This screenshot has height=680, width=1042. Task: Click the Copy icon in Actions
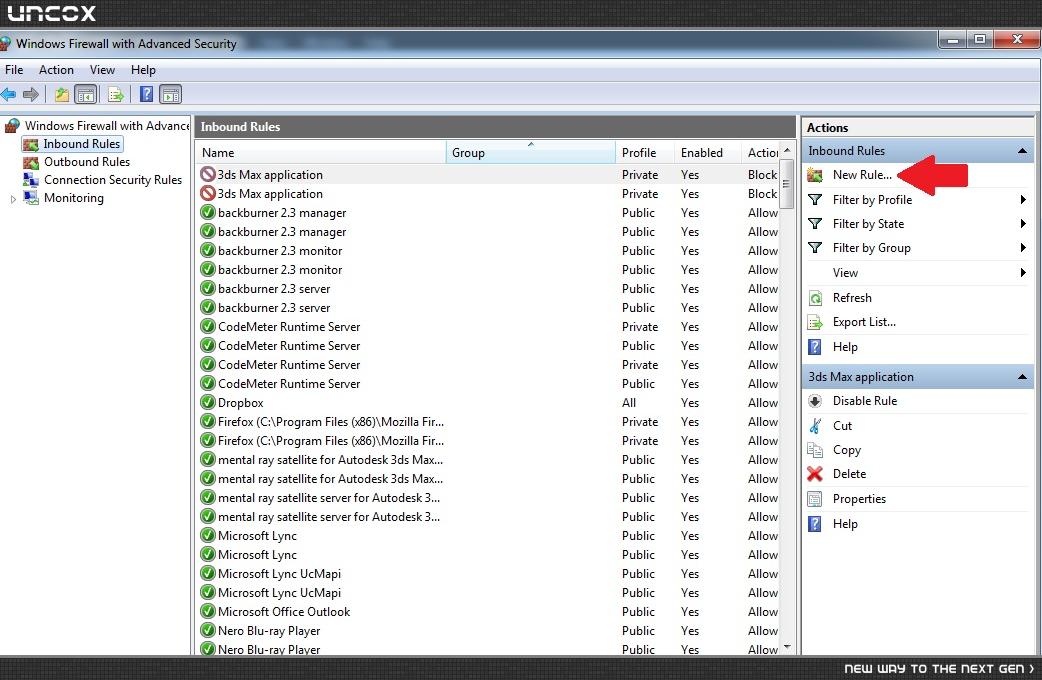[815, 450]
